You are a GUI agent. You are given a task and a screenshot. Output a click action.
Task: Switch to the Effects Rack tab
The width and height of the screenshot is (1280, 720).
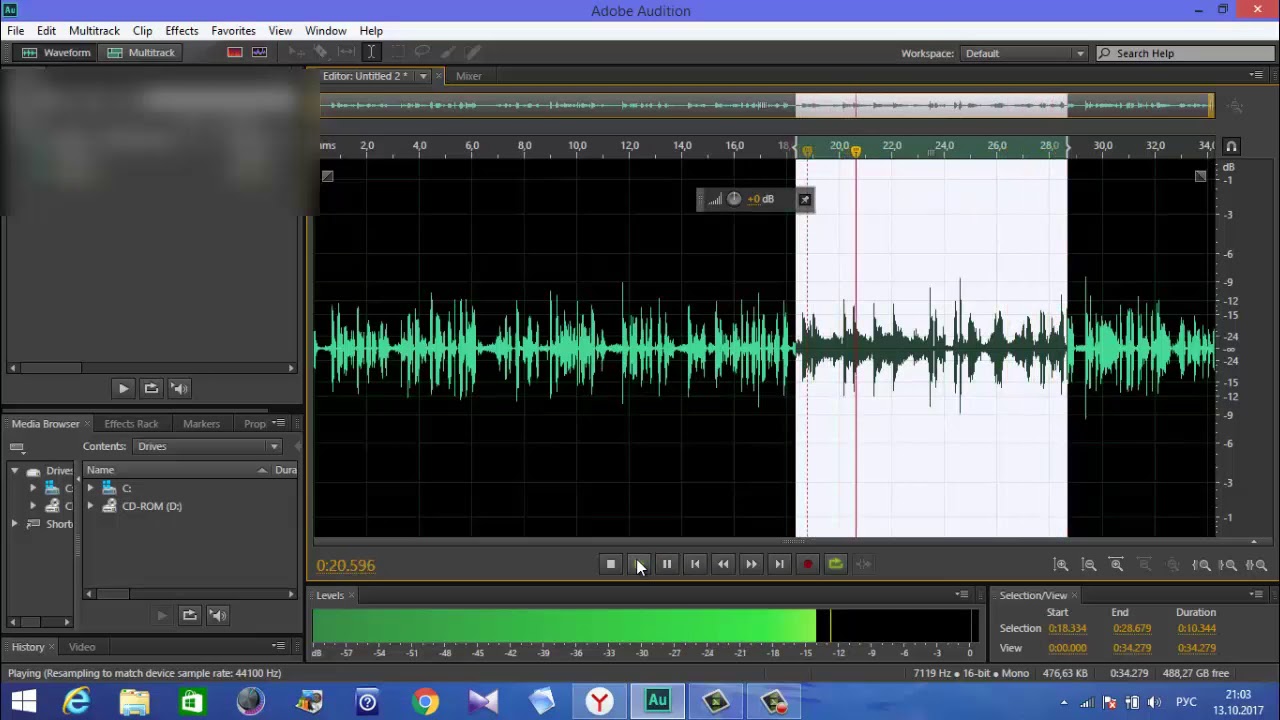pyautogui.click(x=131, y=424)
